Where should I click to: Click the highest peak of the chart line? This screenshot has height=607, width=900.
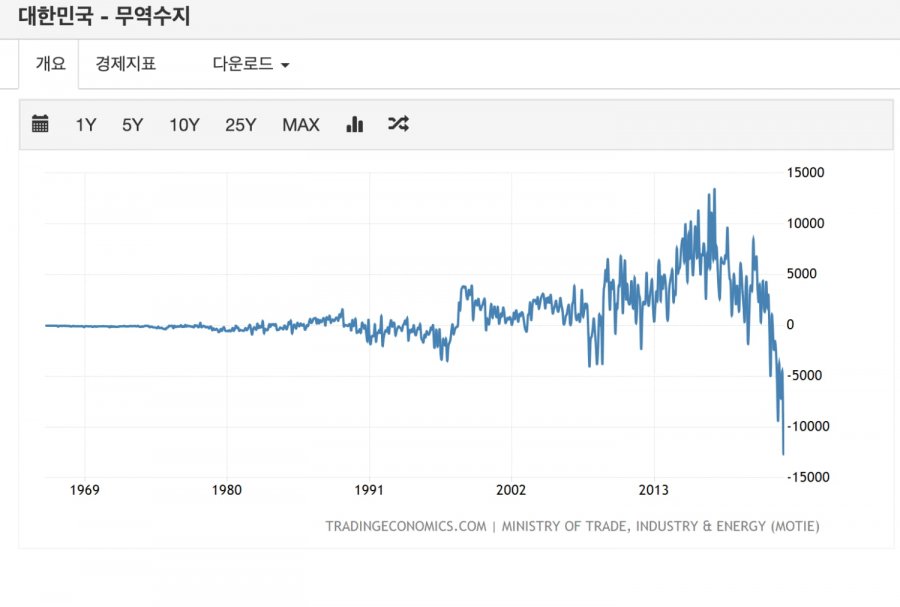click(713, 190)
